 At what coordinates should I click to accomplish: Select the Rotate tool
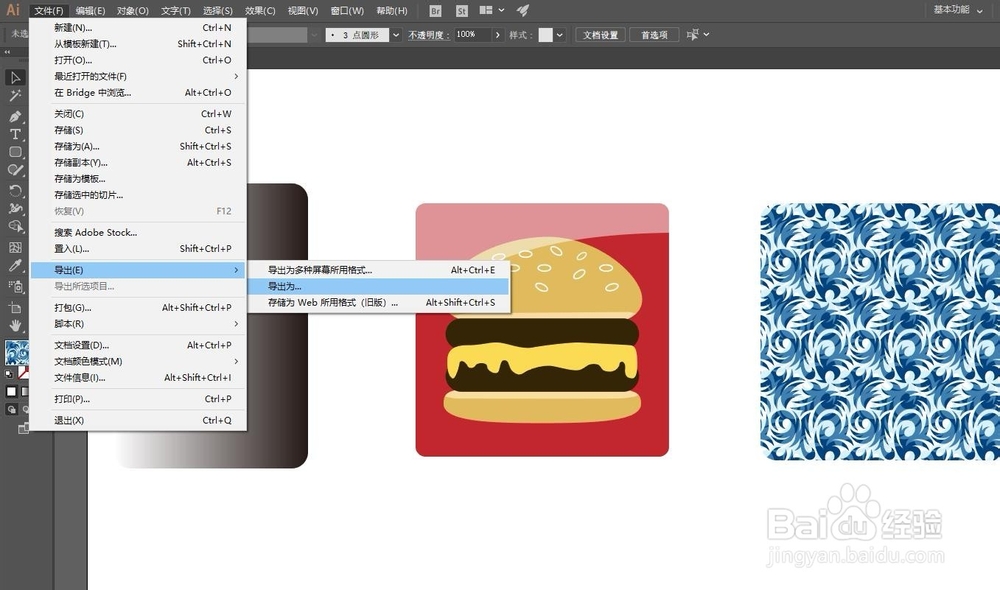pos(15,190)
